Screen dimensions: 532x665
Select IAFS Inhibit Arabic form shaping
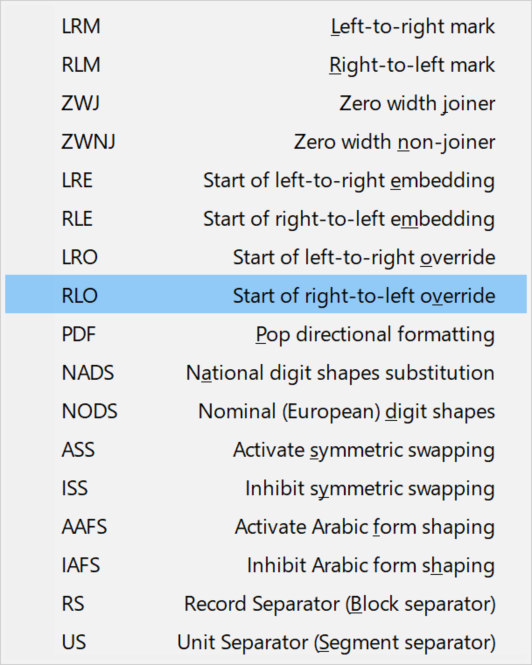(x=266, y=565)
